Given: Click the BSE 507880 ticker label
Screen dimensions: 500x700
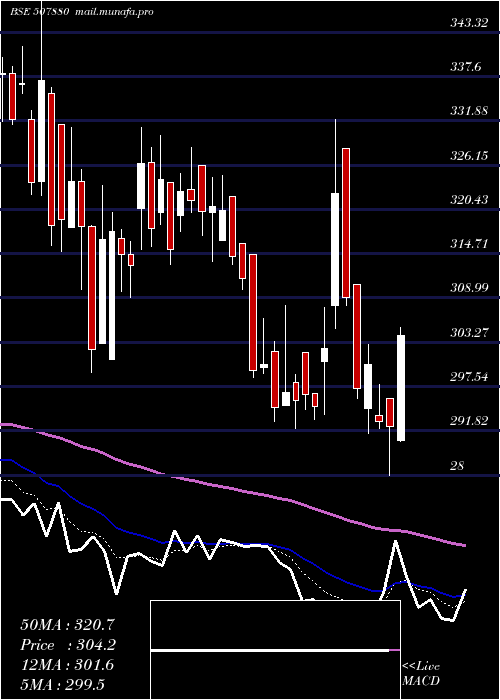Looking at the screenshot, I should [40, 12].
